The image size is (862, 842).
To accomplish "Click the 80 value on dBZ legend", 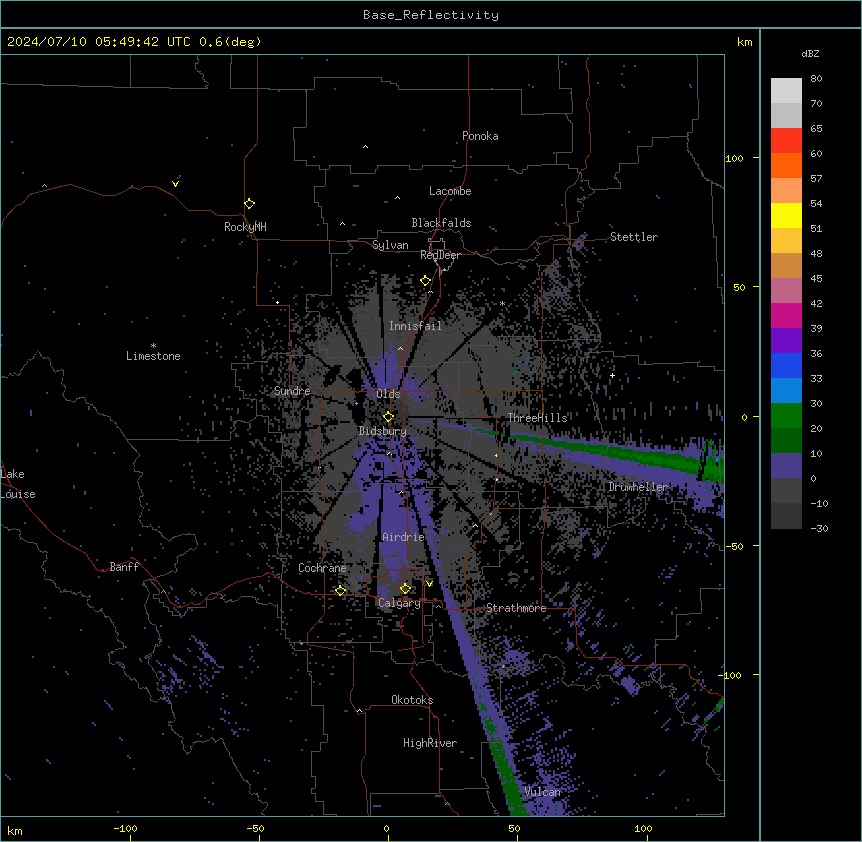I will point(816,79).
